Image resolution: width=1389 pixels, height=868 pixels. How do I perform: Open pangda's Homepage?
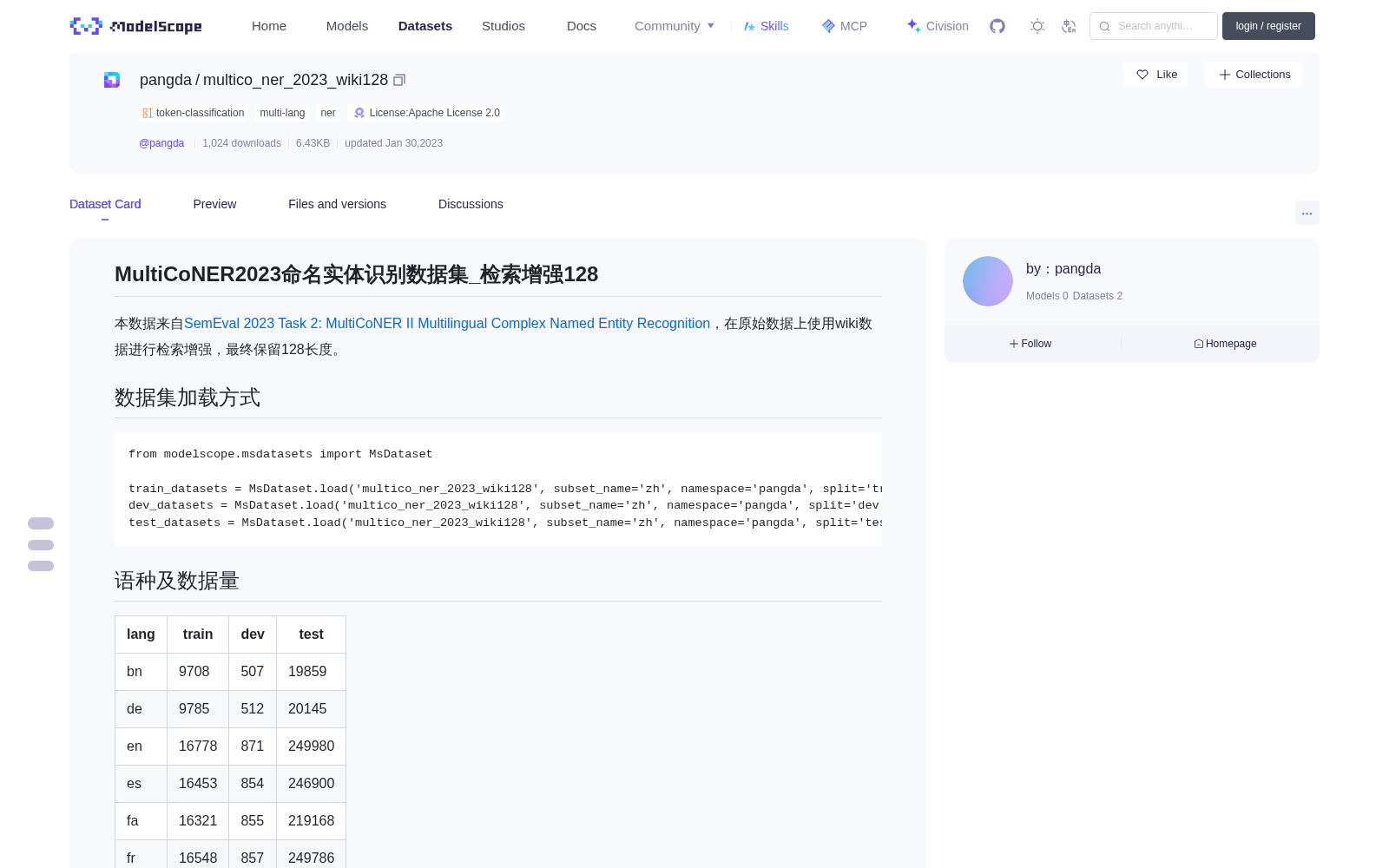1225,344
